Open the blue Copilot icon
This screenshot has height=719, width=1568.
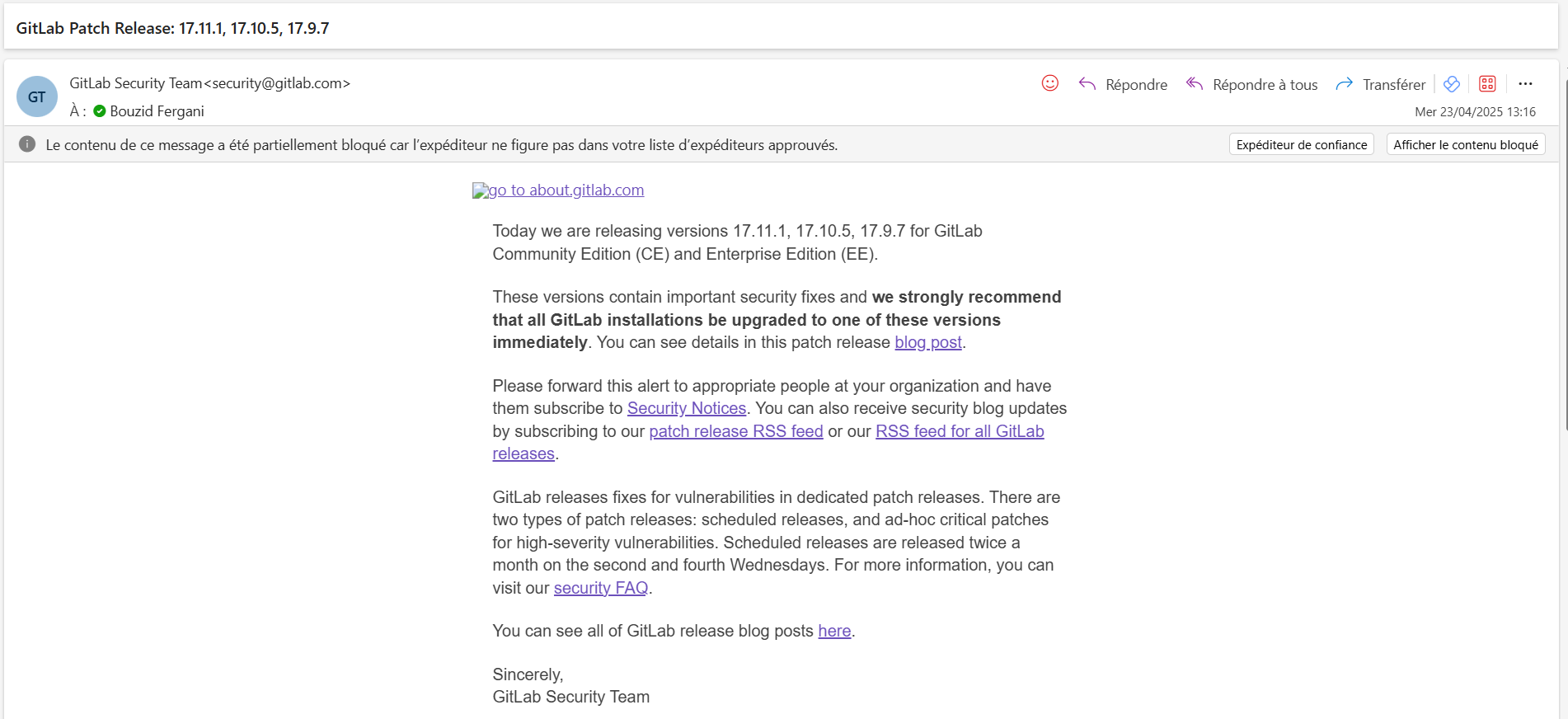coord(1452,84)
